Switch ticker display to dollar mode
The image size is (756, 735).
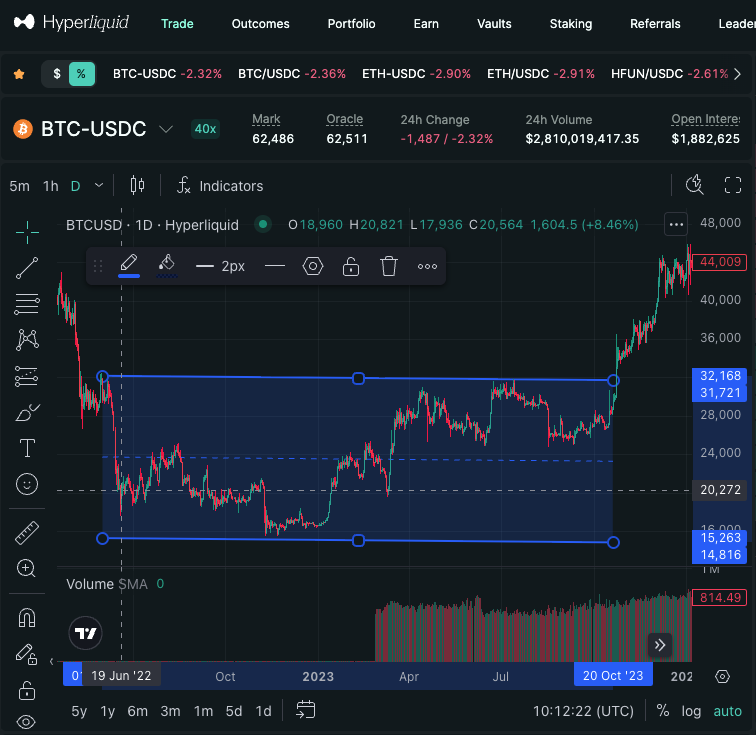pos(57,74)
